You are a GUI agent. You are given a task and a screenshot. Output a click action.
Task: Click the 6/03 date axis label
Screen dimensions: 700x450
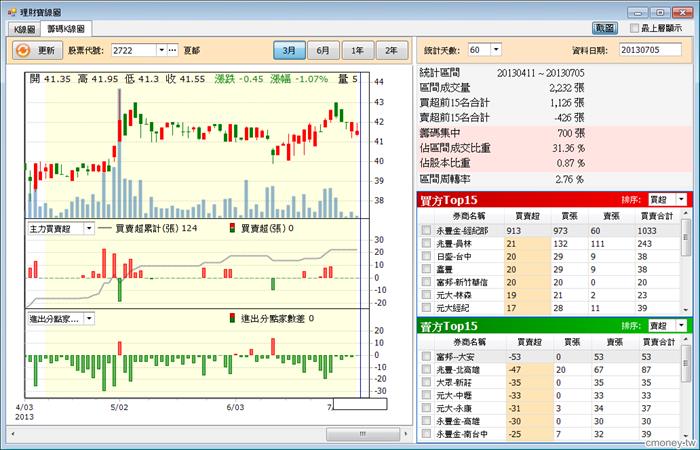pyautogui.click(x=235, y=407)
